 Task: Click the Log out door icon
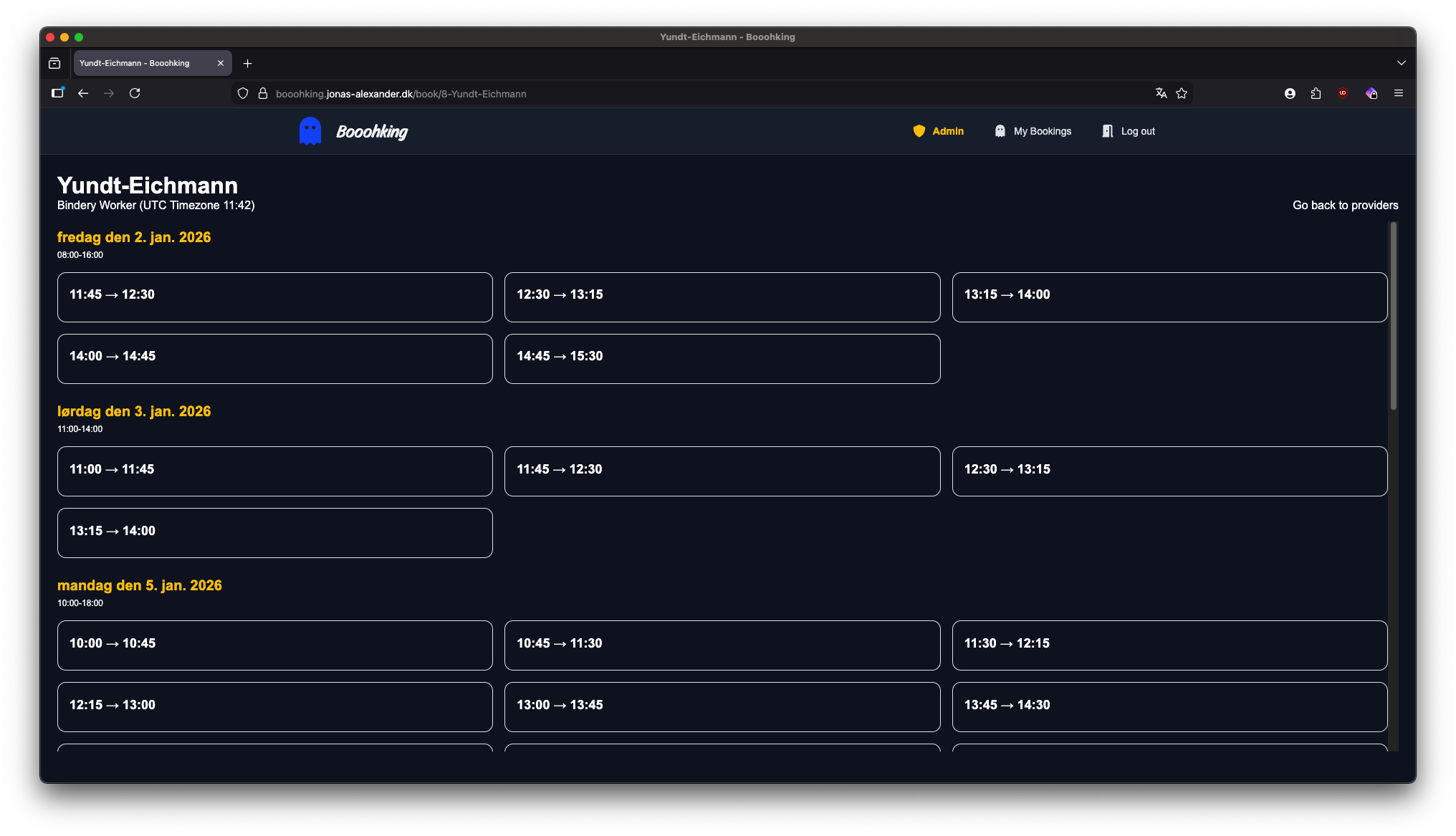click(x=1107, y=131)
